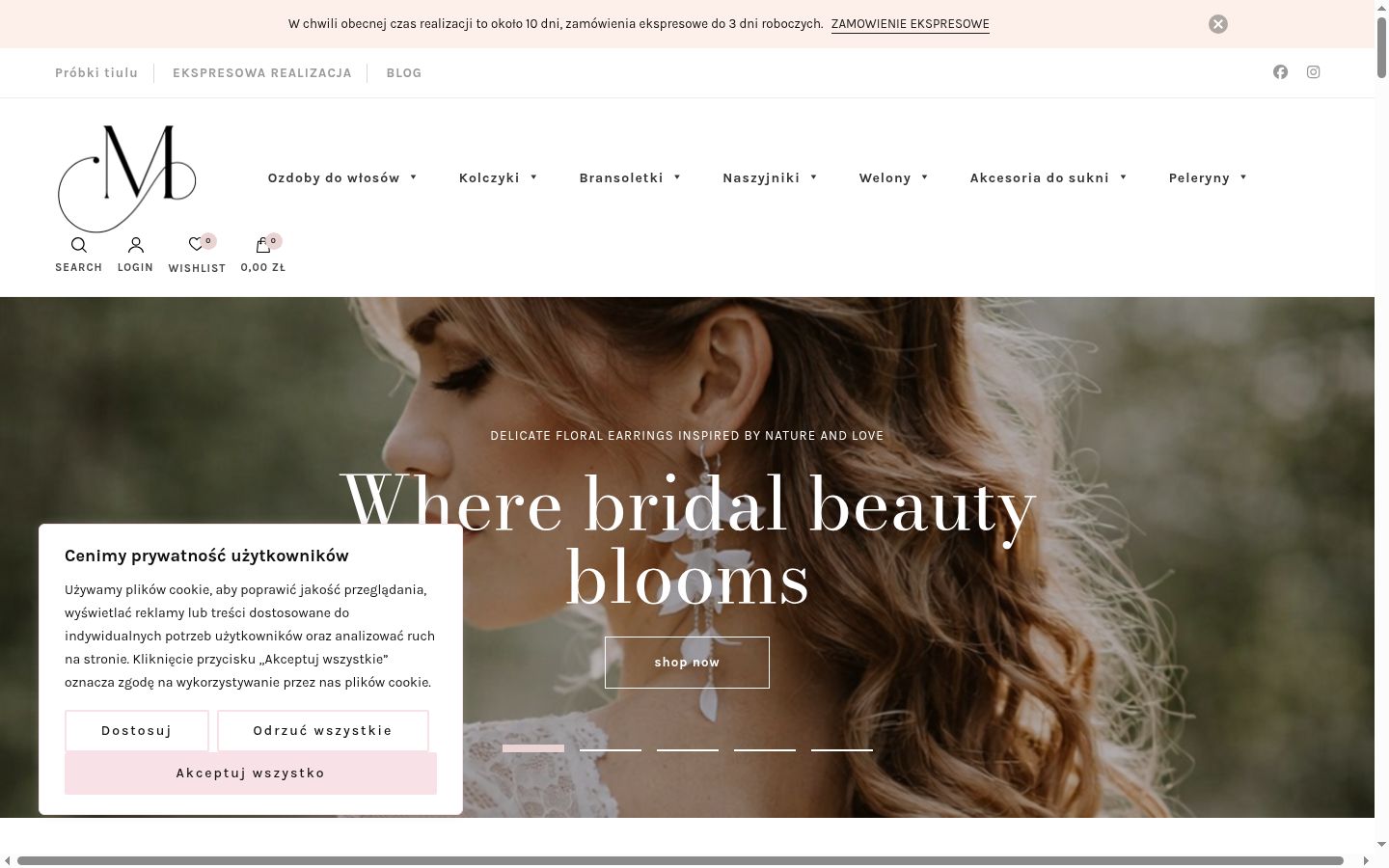1389x868 pixels.
Task: Expand the Bransoletki menu
Action: [630, 177]
